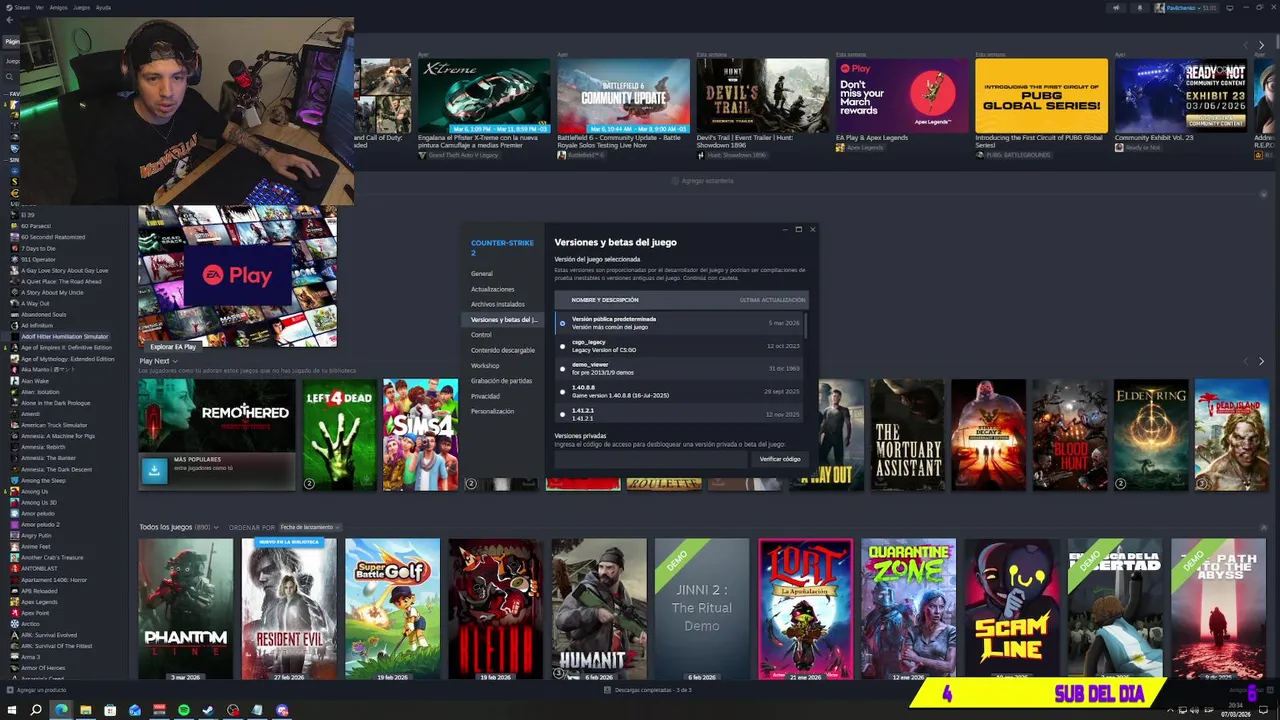
Task: Click private beta access code field
Action: coord(651,459)
